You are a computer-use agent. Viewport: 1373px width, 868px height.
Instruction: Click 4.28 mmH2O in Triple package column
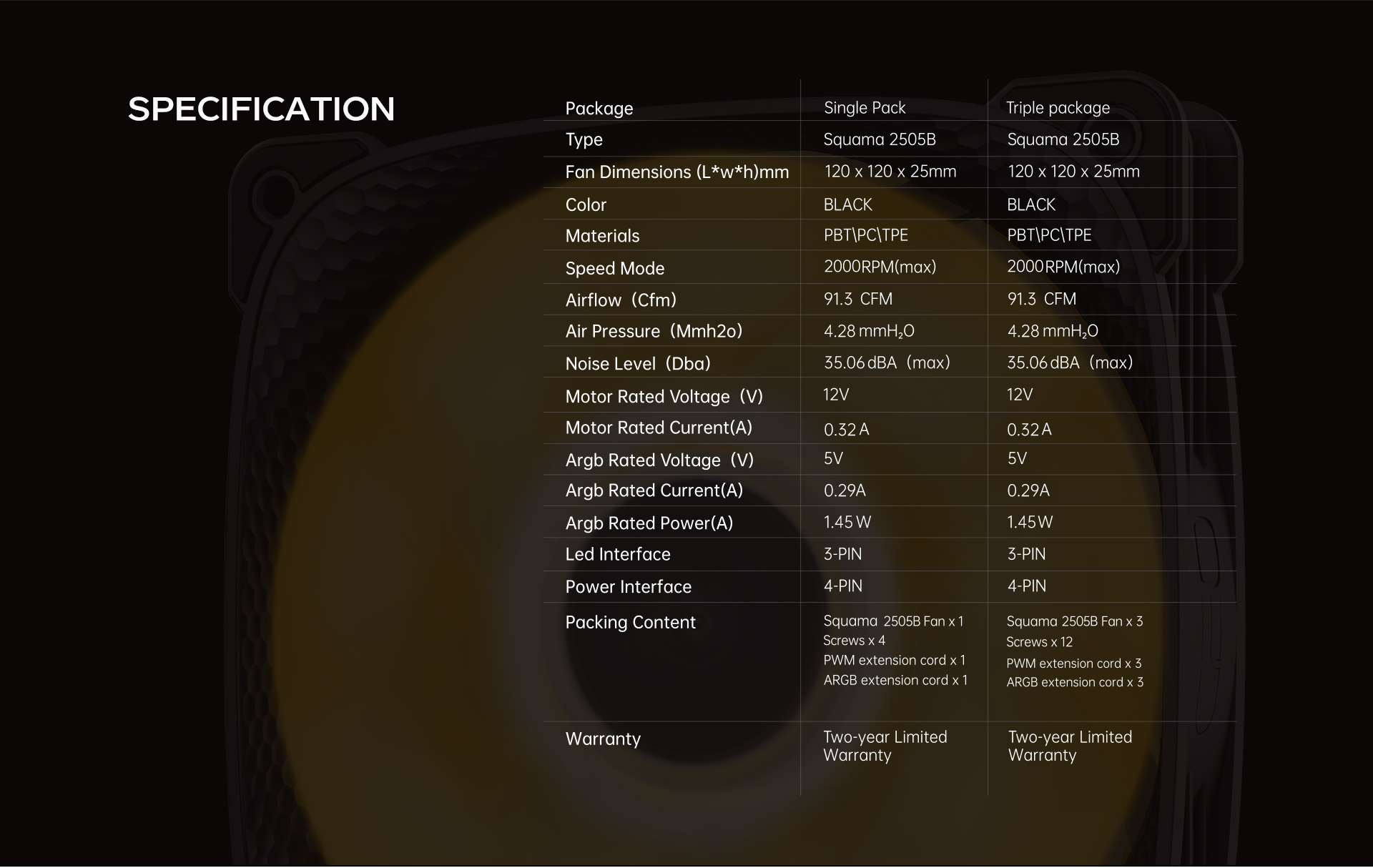(x=1053, y=331)
